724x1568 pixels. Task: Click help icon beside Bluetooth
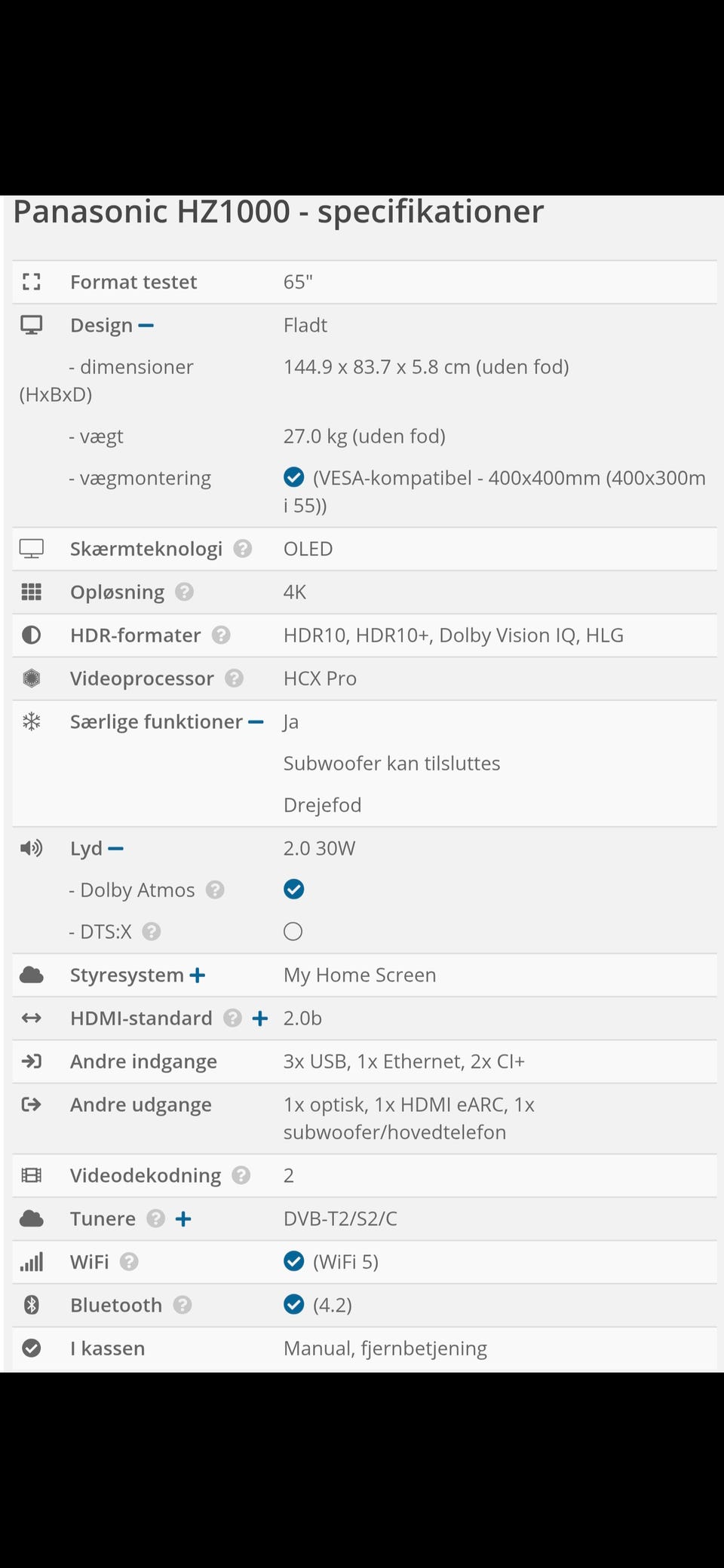pyautogui.click(x=182, y=1305)
